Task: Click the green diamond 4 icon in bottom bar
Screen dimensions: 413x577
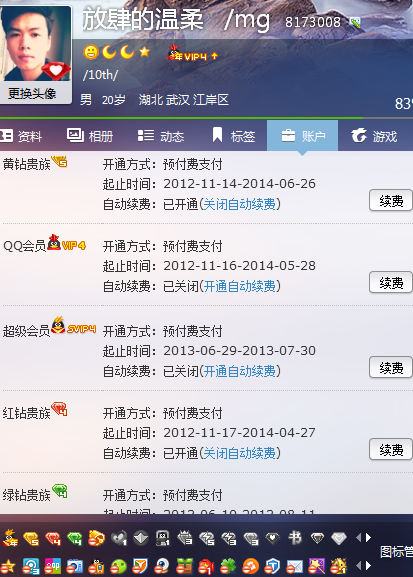Action: [x=74, y=539]
